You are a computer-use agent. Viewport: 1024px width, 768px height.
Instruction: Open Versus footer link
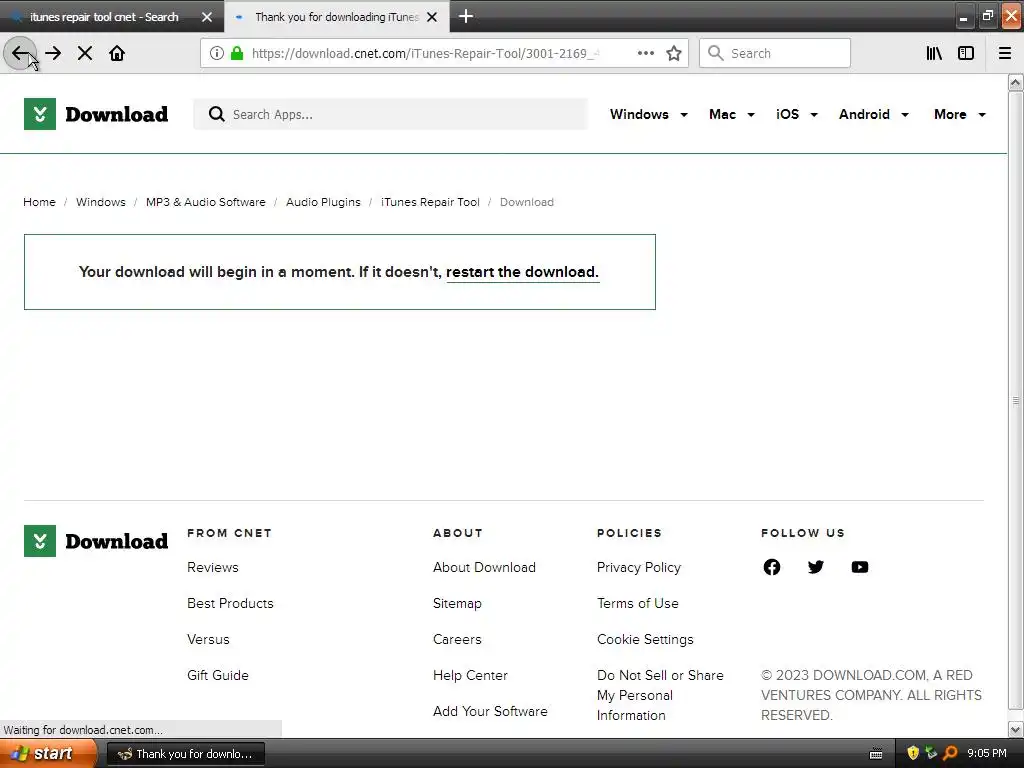[x=208, y=639]
